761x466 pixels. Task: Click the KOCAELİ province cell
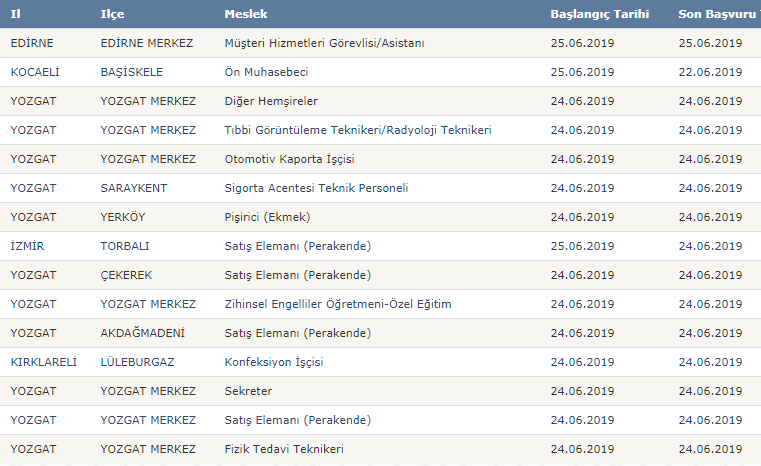click(35, 72)
